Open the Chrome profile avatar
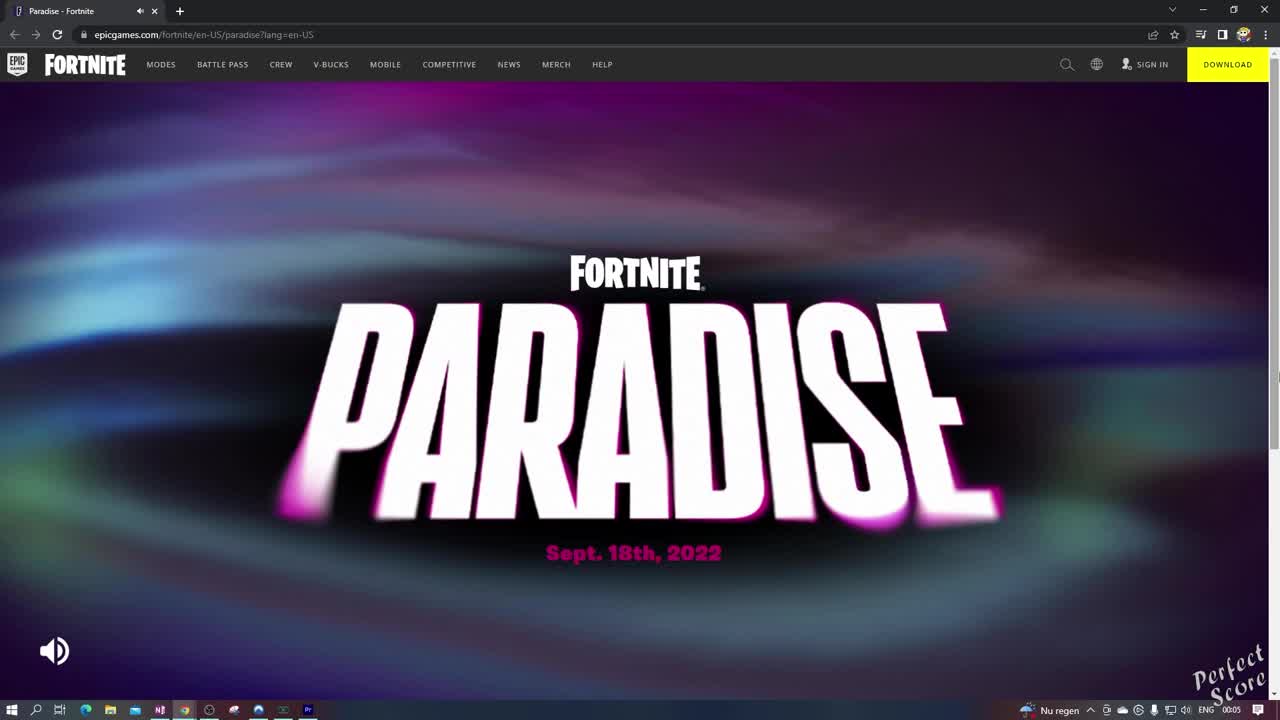This screenshot has height=720, width=1280. point(1243,35)
